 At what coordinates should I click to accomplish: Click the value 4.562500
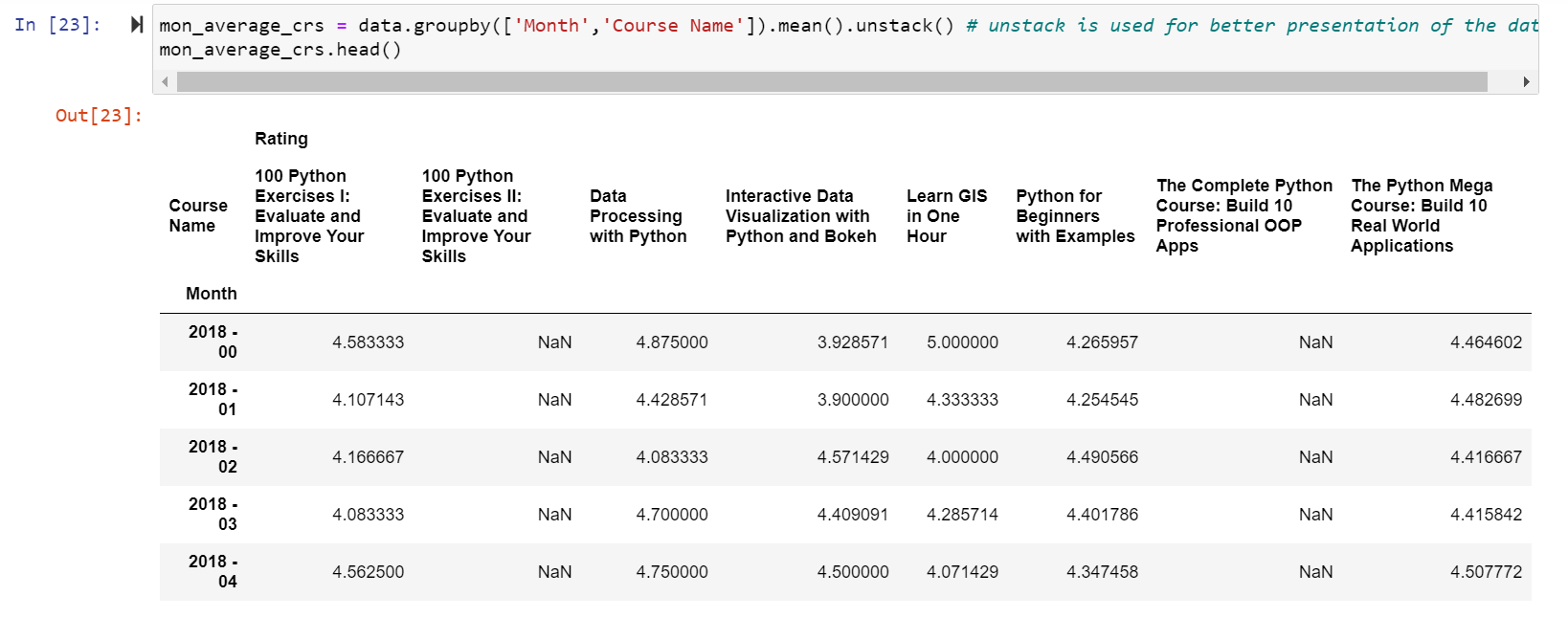pos(368,572)
